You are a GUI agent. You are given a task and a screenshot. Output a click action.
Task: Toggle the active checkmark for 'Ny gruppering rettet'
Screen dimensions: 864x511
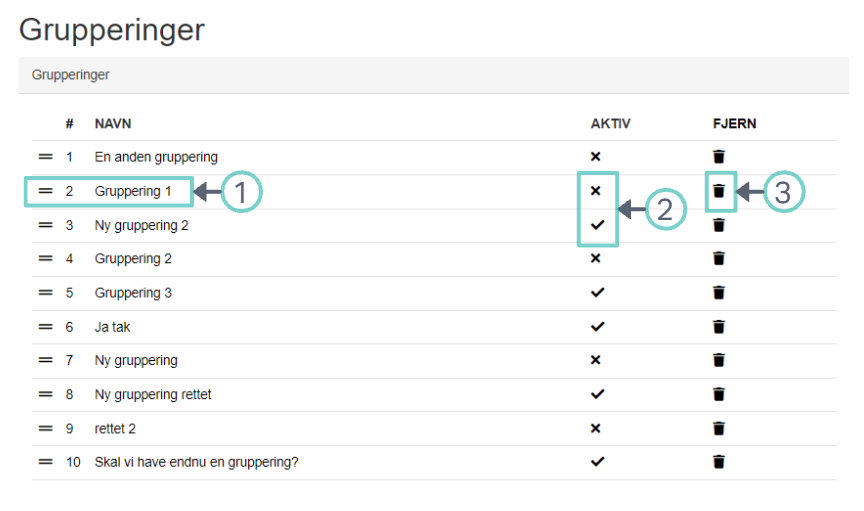597,395
